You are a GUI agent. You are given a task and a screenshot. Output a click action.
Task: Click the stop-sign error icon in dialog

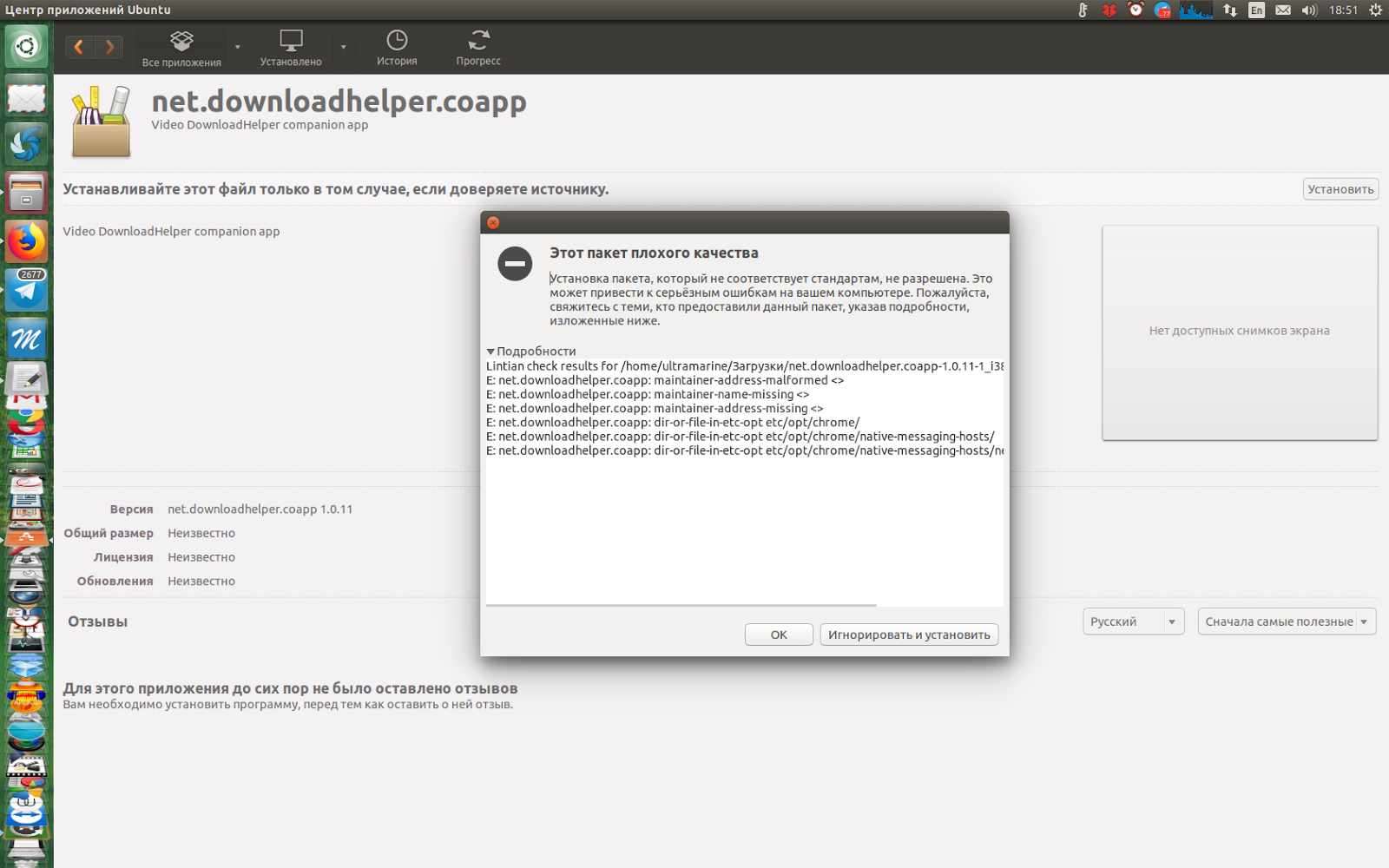pos(515,264)
